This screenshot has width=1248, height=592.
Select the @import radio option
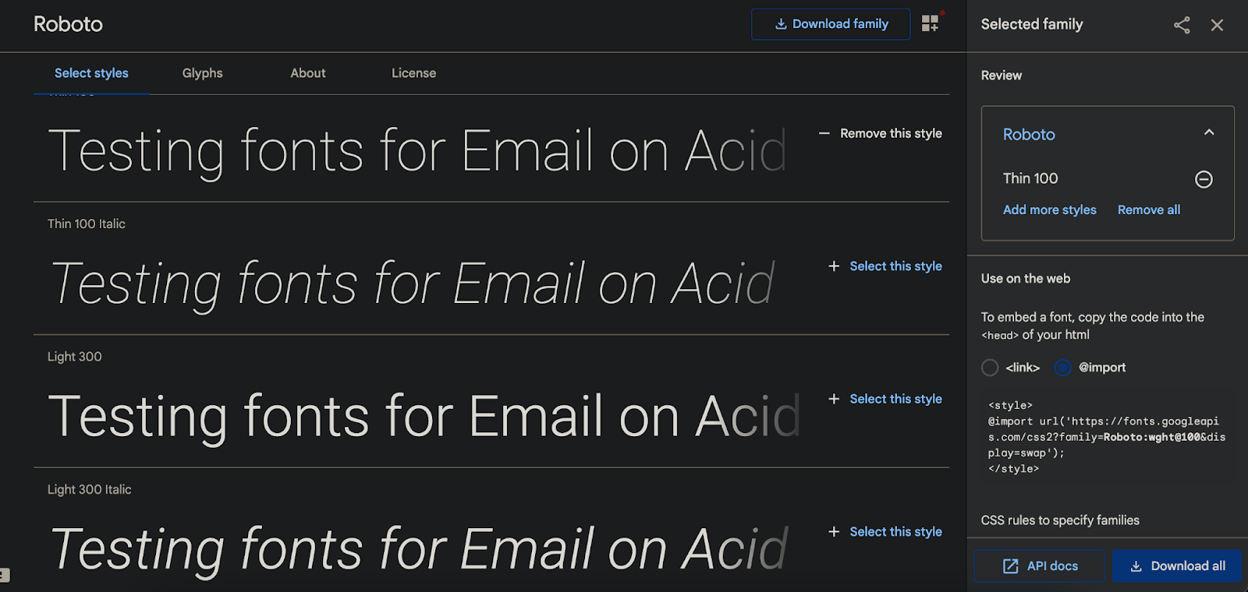click(1063, 368)
